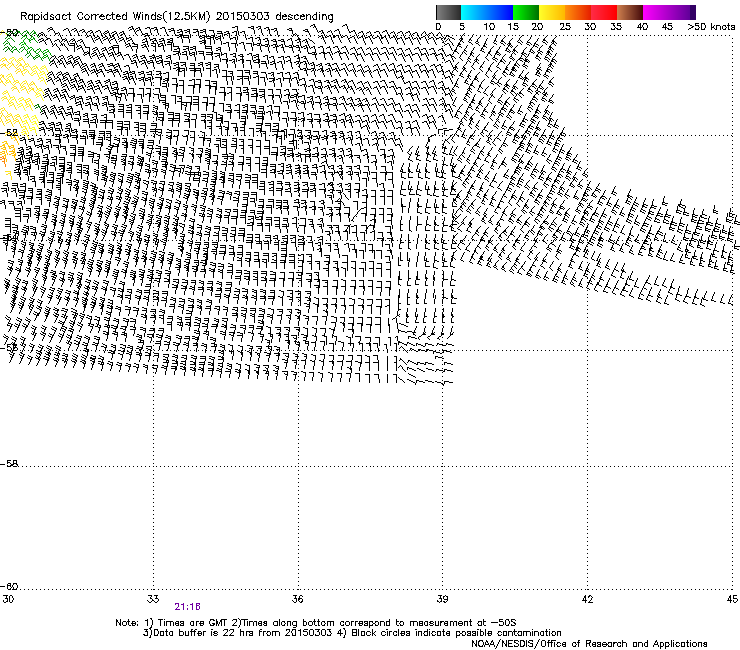Click the latitude axis label '-60'
The width and height of the screenshot is (740, 650).
(x=9, y=587)
